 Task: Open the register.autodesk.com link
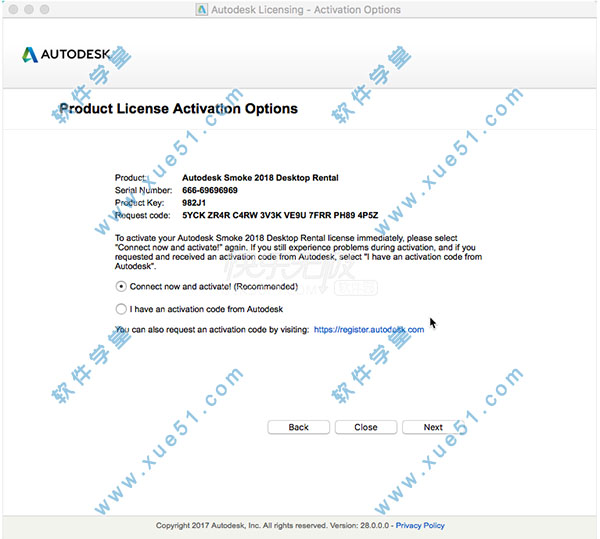369,330
